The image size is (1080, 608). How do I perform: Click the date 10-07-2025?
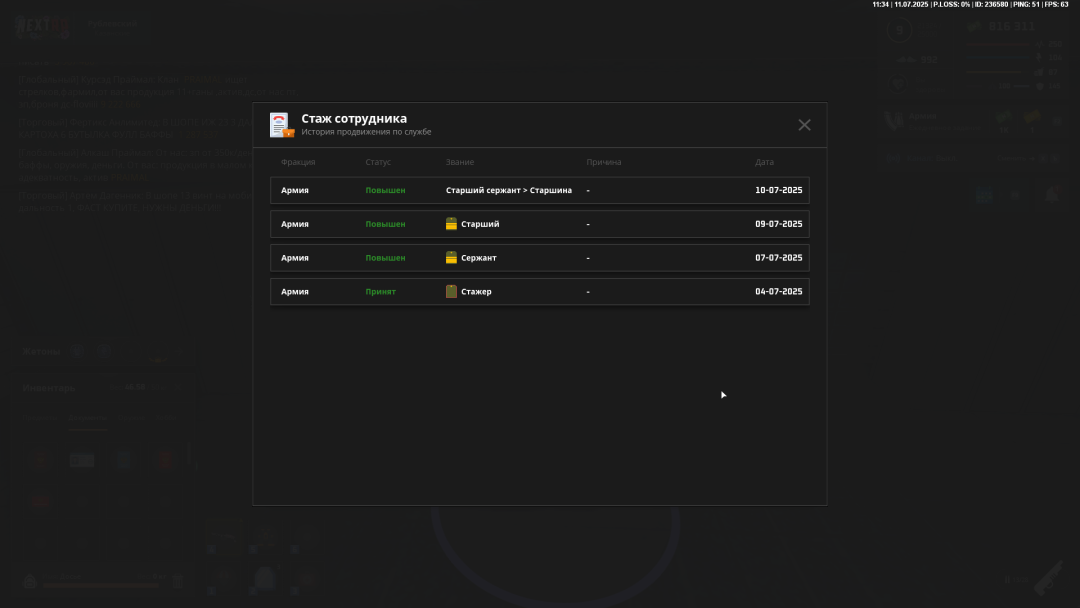tap(778, 190)
